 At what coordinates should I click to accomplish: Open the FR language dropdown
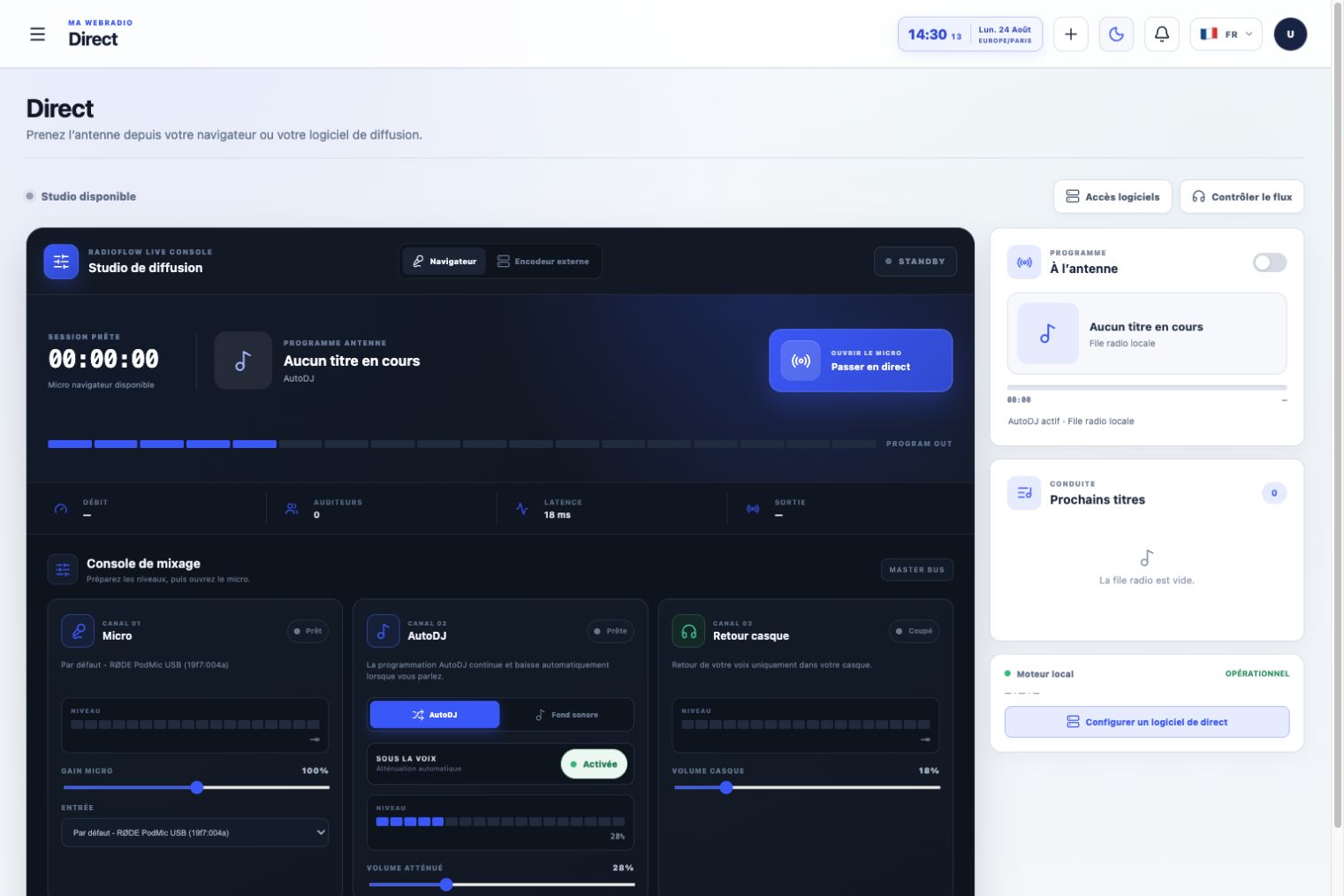pos(1226,34)
